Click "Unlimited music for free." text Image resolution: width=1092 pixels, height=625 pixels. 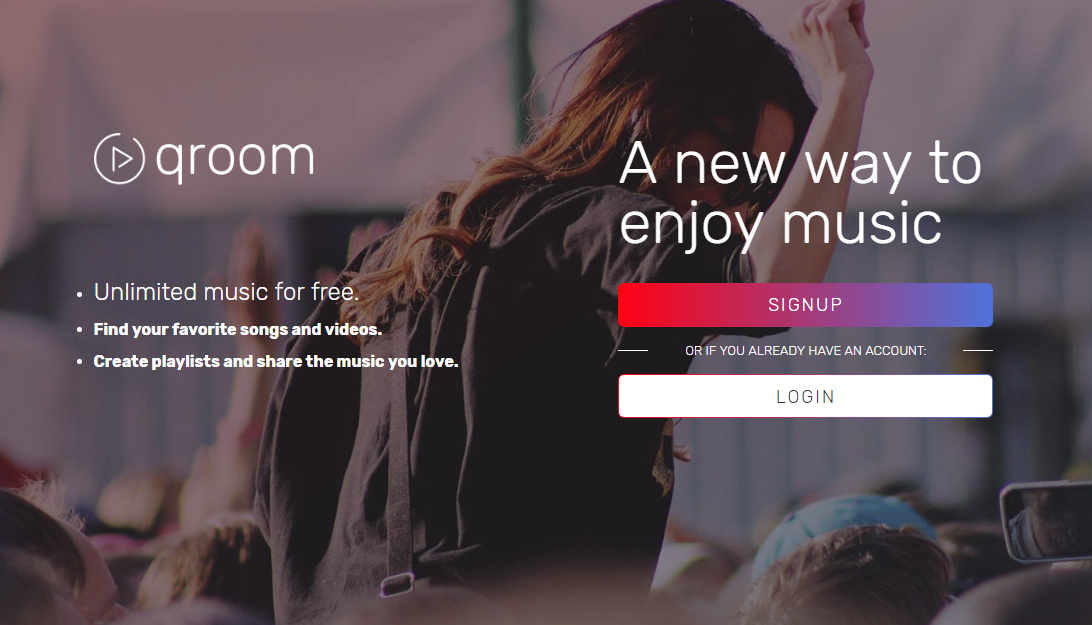click(226, 292)
